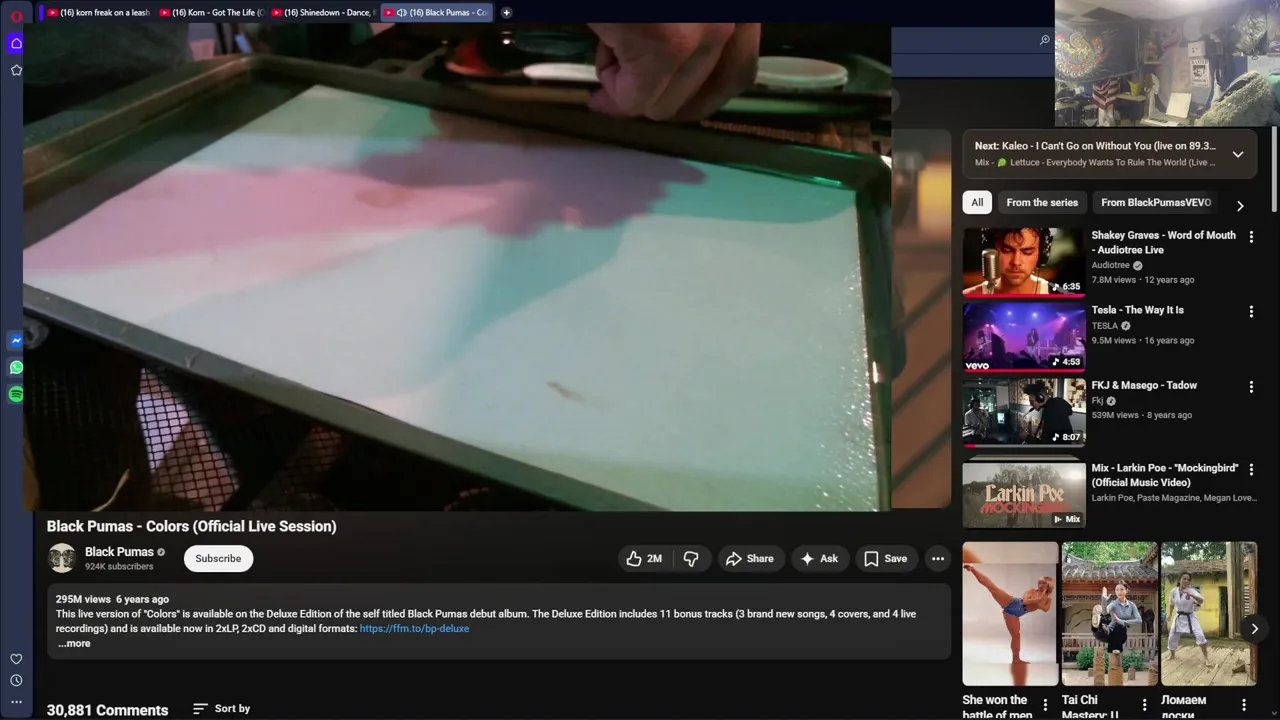Expand the Next playlist queue chevron
Screen dimensions: 1280x720
coord(1238,154)
